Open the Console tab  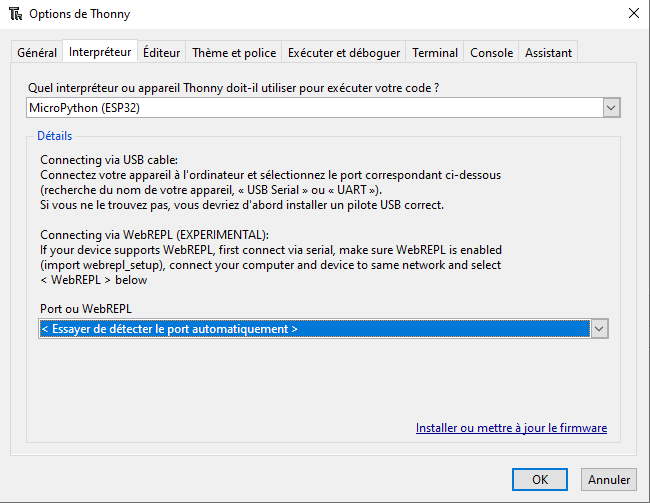click(491, 53)
